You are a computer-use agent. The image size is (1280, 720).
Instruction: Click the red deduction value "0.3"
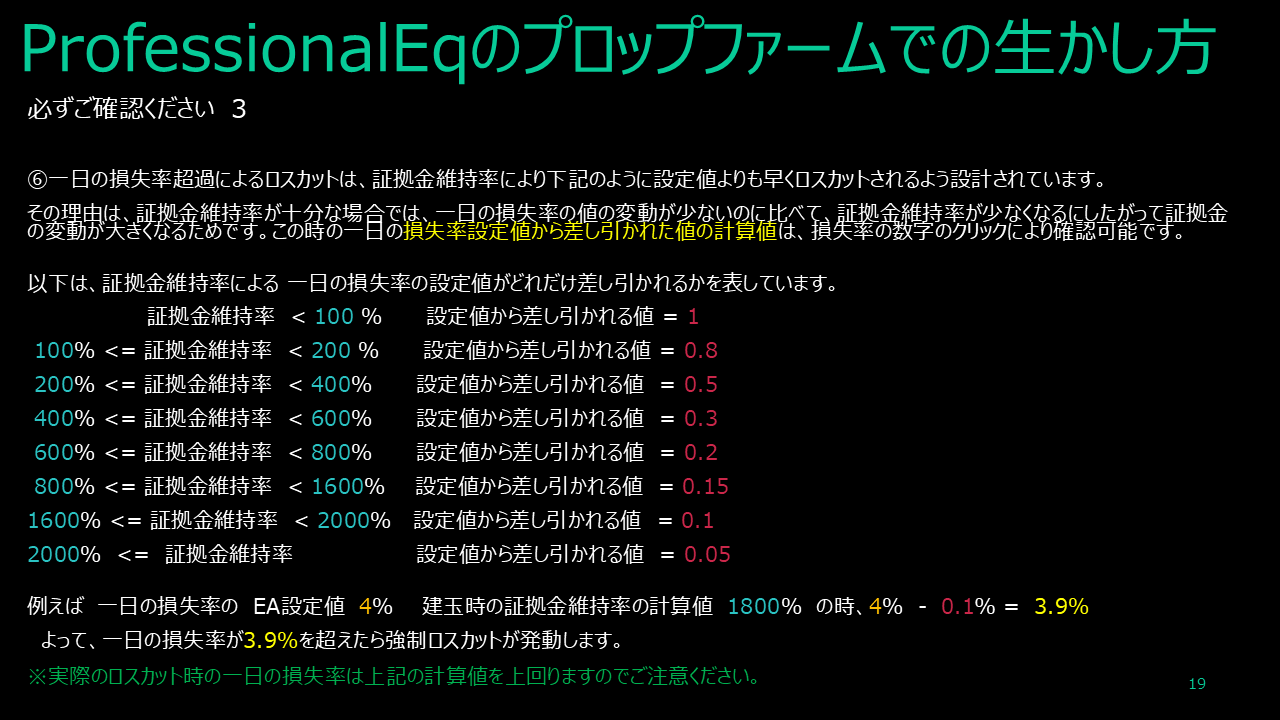tap(701, 418)
